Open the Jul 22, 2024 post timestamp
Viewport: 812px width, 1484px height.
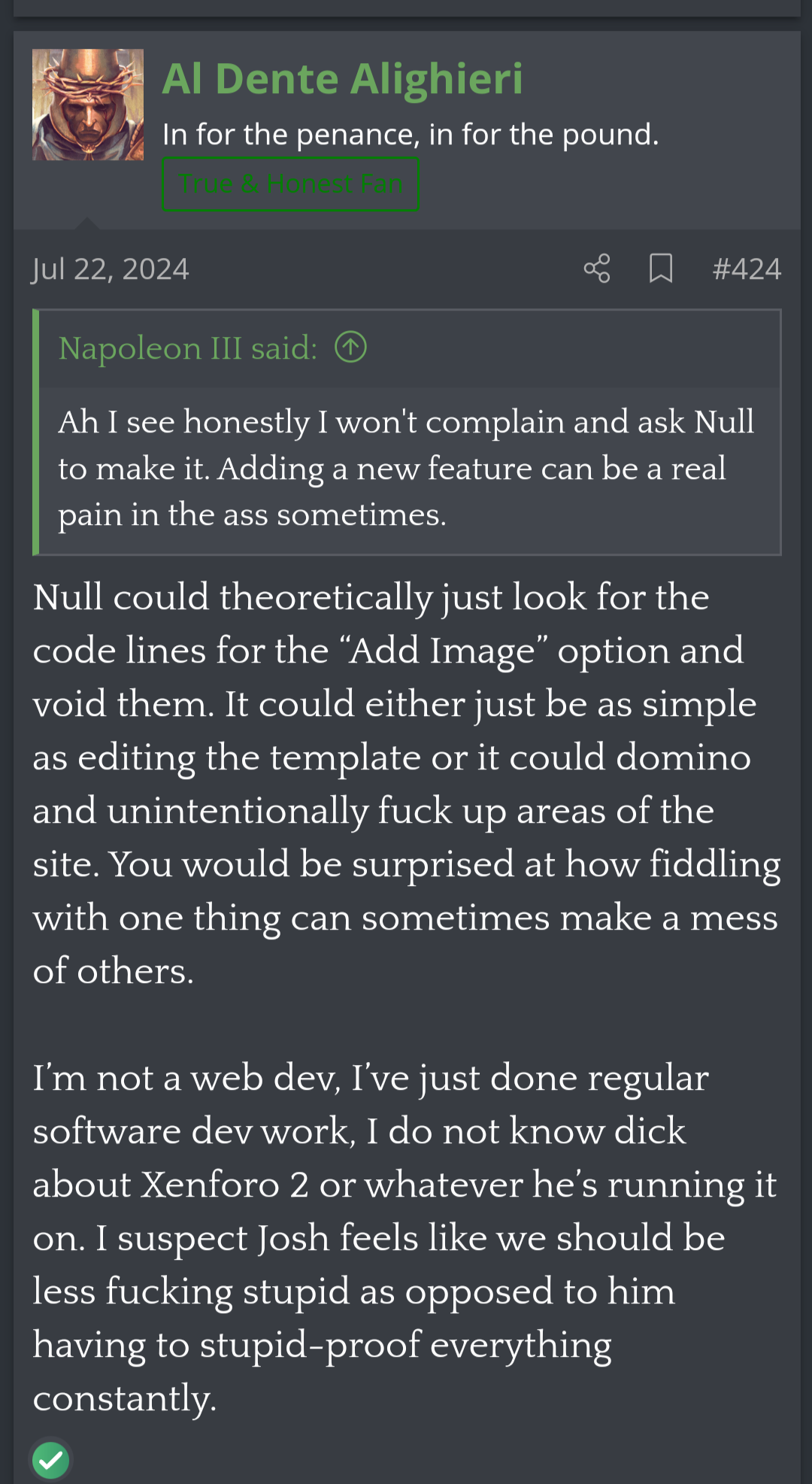pos(111,269)
